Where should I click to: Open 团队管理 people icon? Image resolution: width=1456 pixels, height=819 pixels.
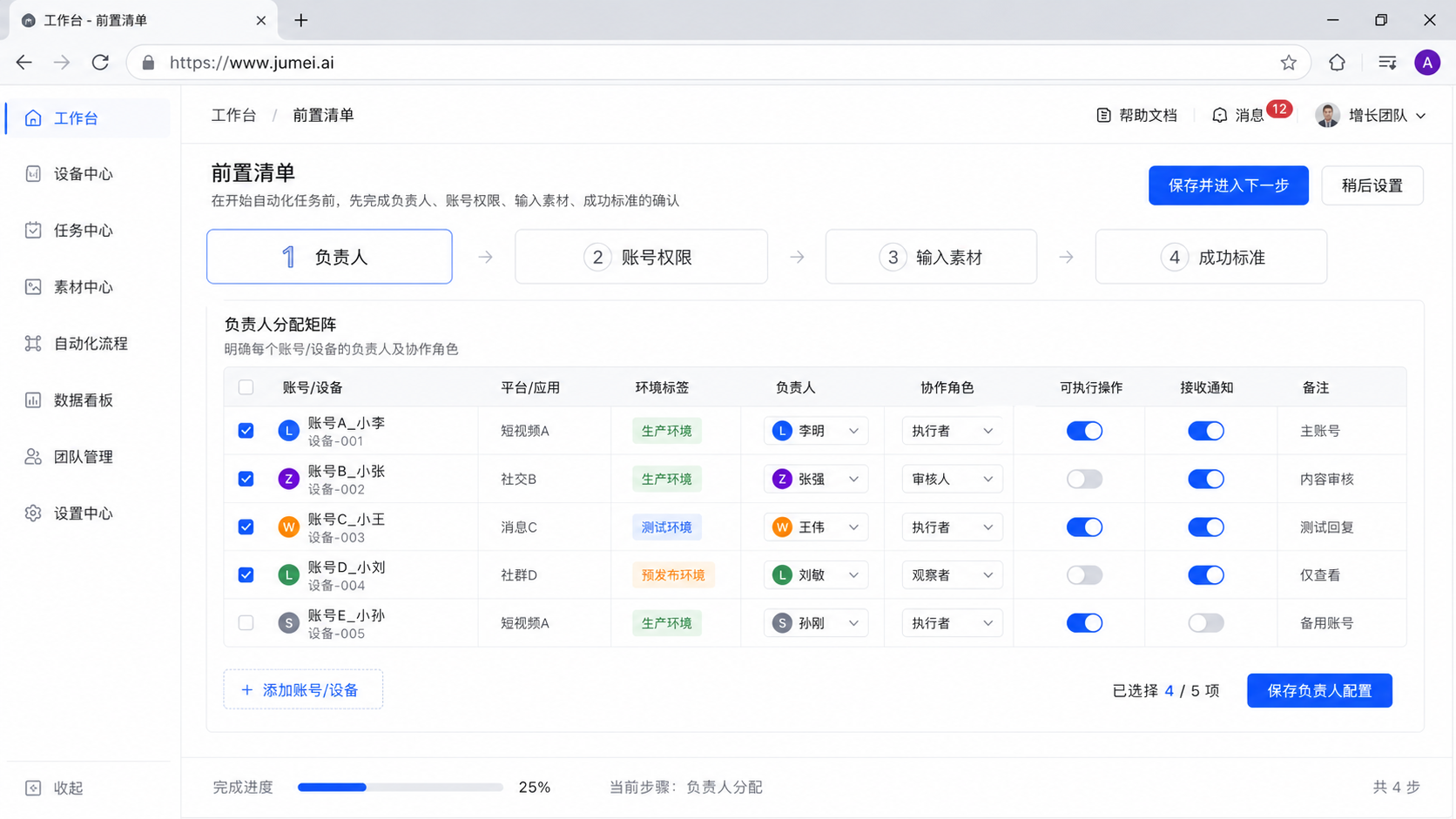33,457
